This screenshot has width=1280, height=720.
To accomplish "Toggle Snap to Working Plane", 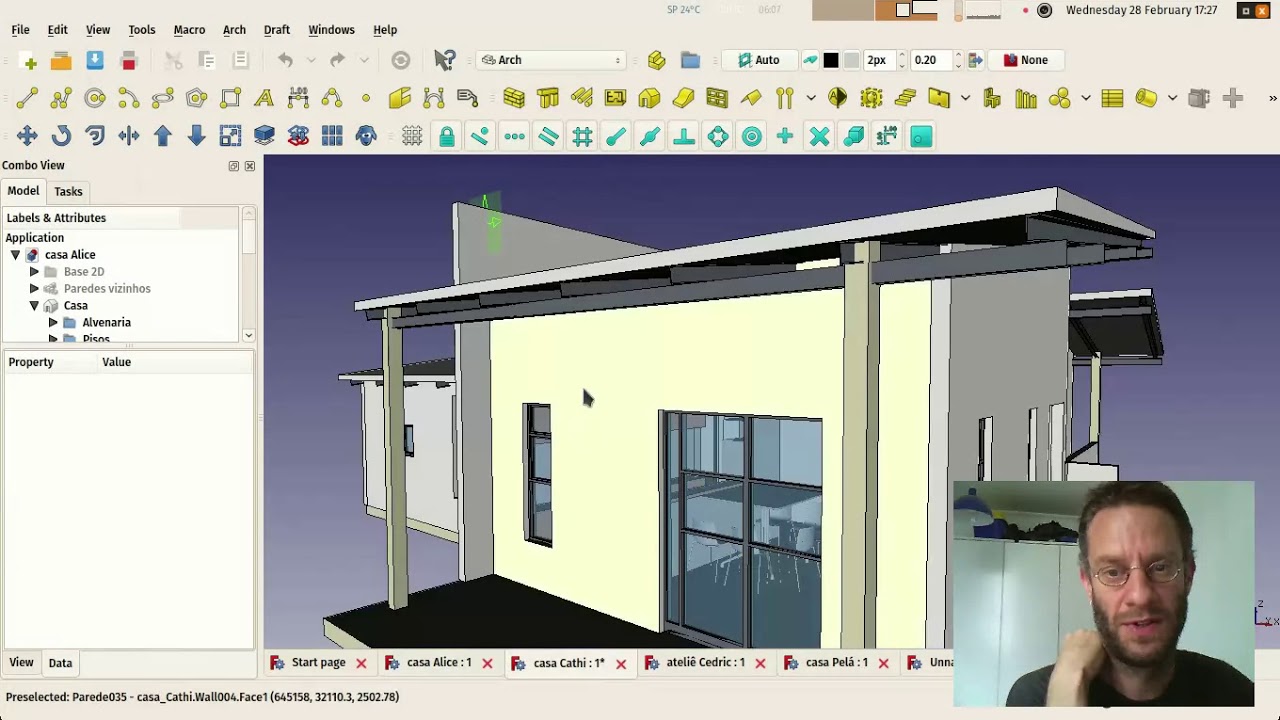I will (921, 136).
